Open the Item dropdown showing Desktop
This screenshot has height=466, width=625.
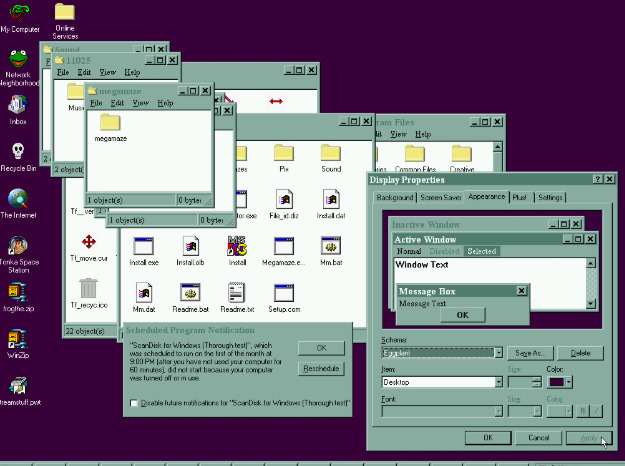[498, 382]
